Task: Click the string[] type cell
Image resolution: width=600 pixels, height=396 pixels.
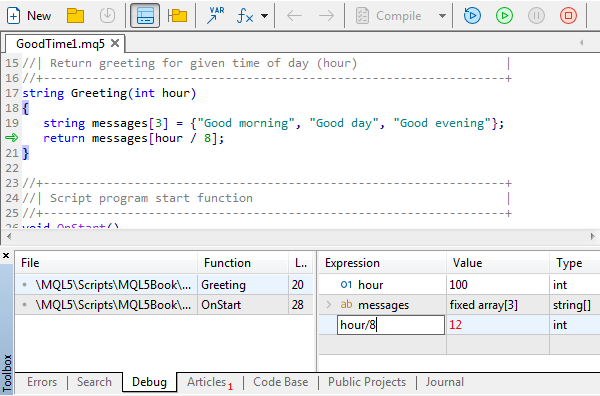Action: pyautogui.click(x=575, y=305)
